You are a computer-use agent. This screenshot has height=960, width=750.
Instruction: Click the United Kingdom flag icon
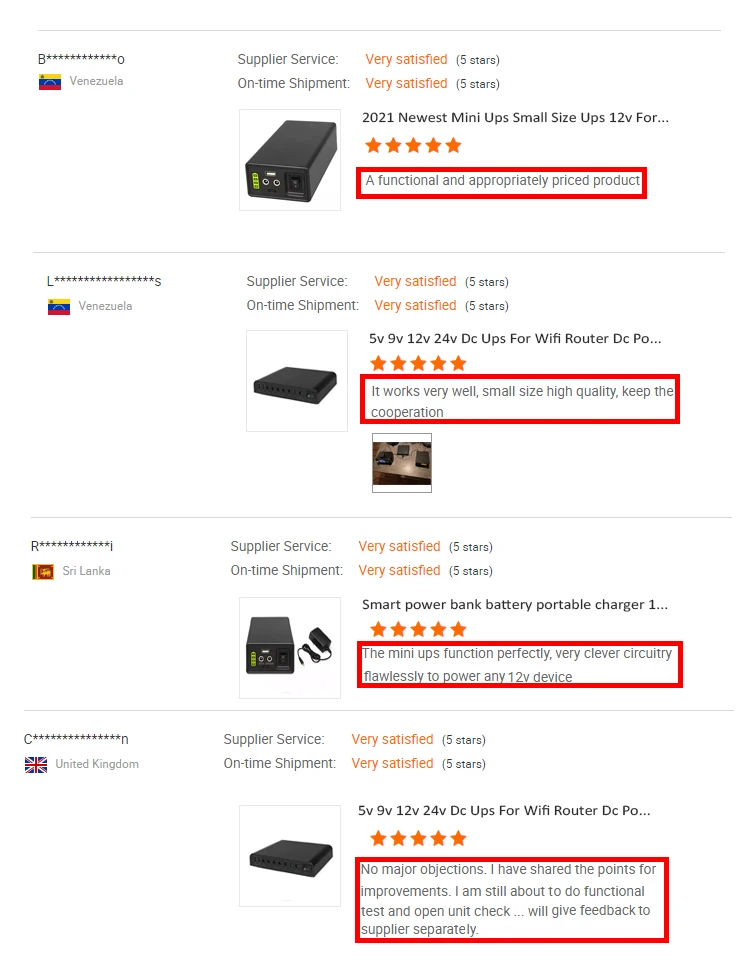point(36,765)
